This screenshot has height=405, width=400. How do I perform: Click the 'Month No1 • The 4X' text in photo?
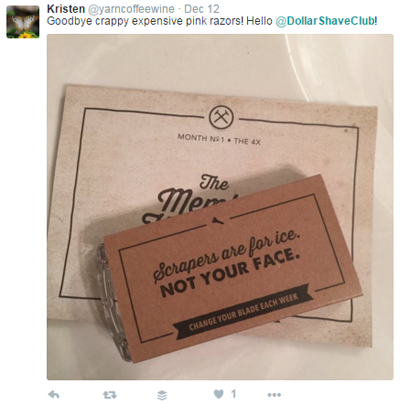click(219, 139)
